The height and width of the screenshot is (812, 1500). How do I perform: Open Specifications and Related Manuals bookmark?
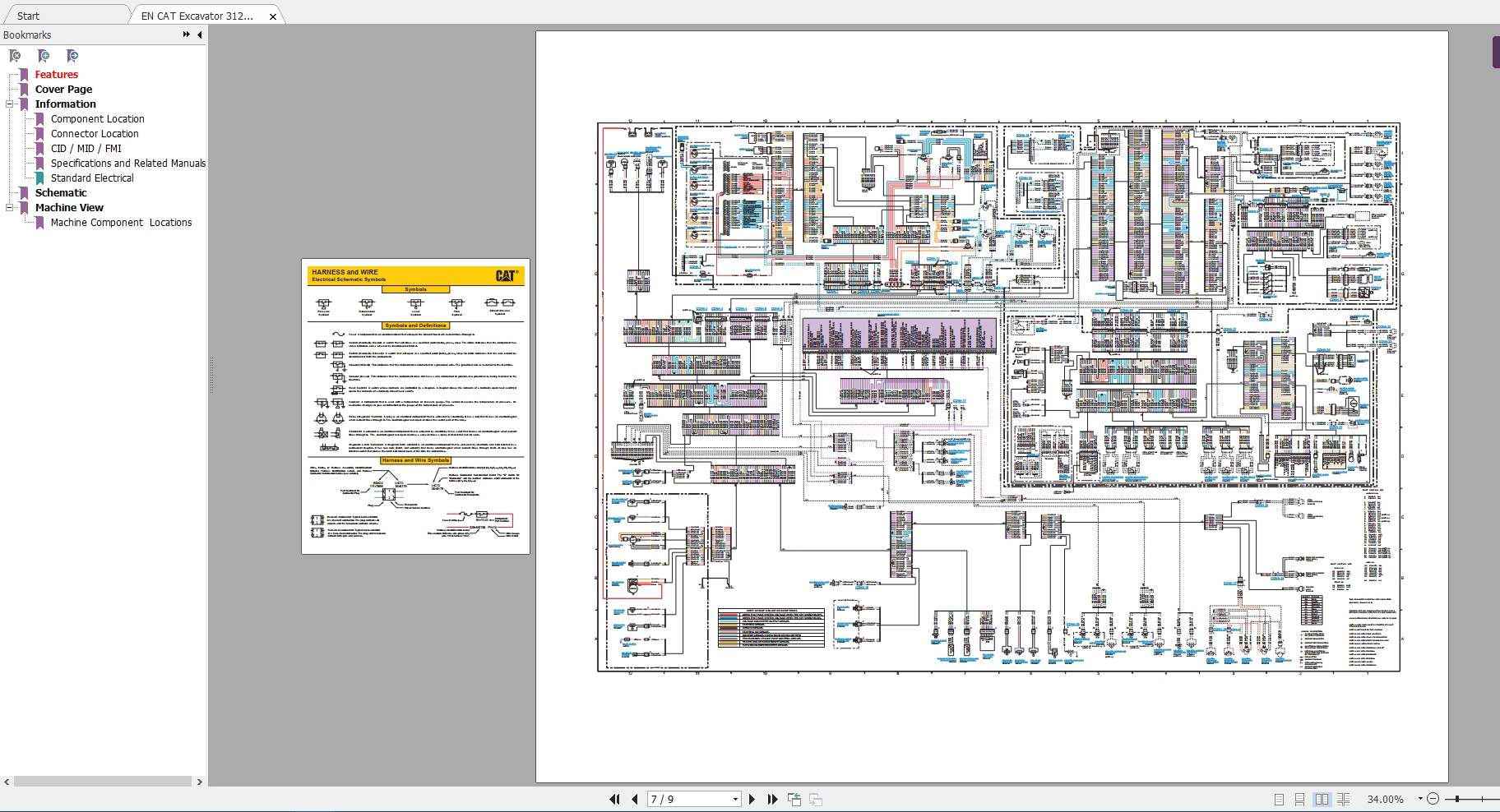point(127,164)
